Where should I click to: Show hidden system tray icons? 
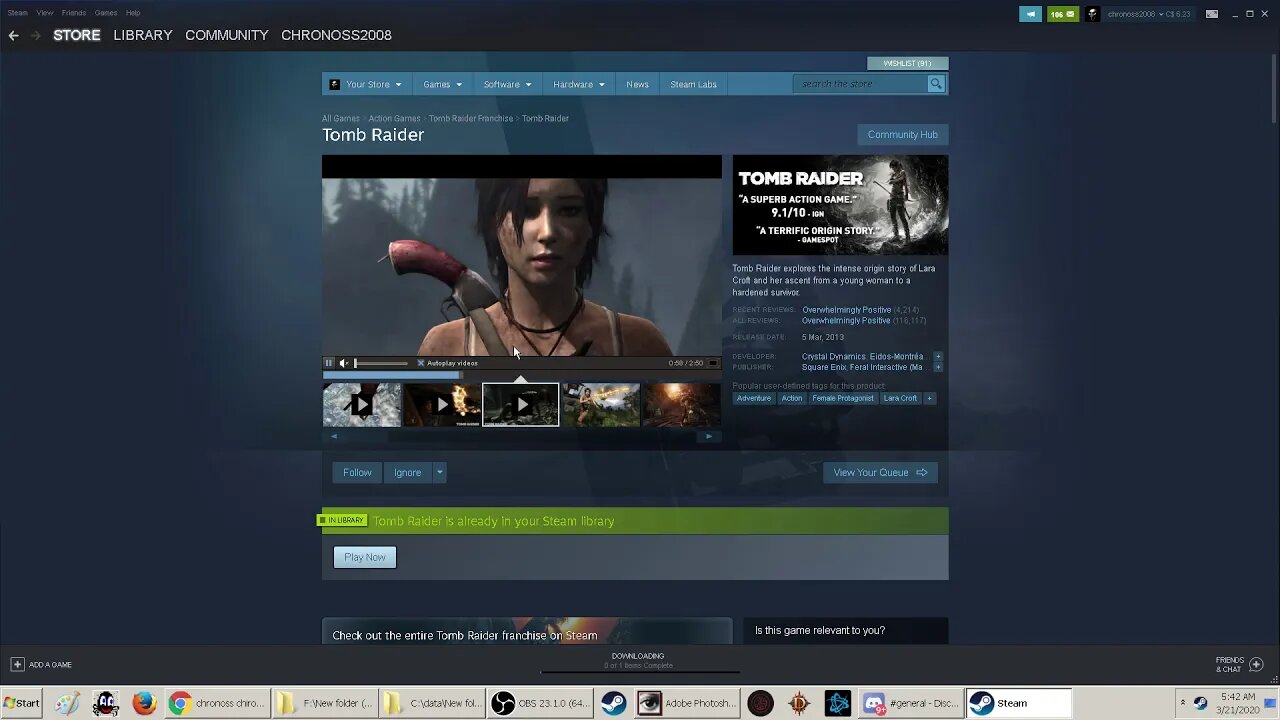tap(1182, 703)
